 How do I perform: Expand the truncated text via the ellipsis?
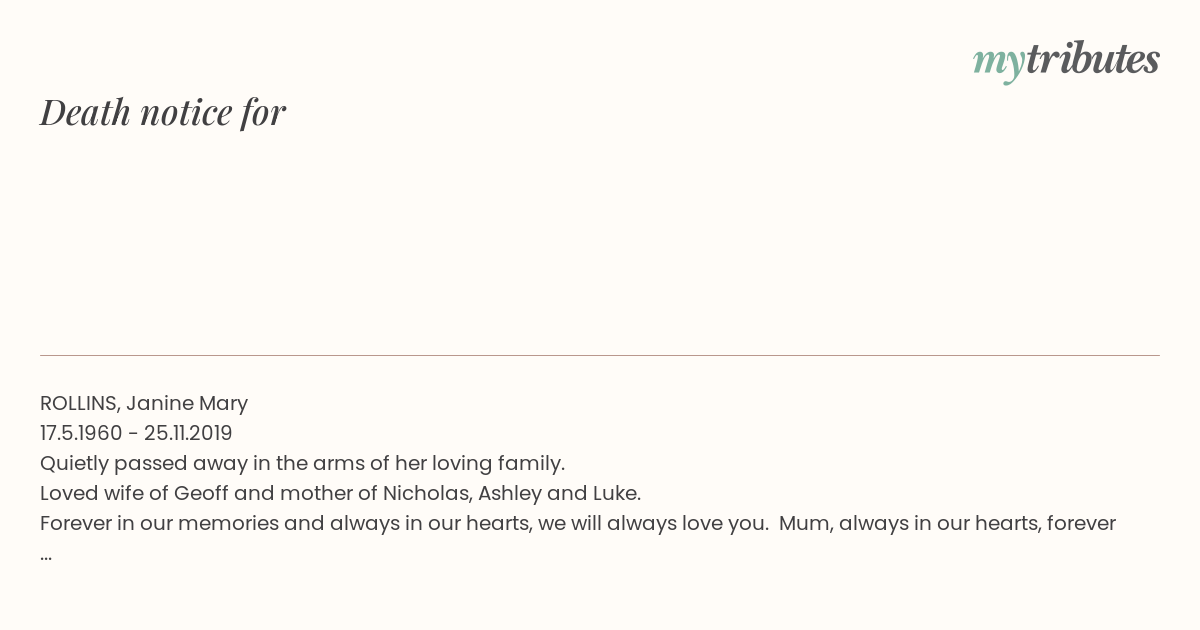[x=46, y=556]
